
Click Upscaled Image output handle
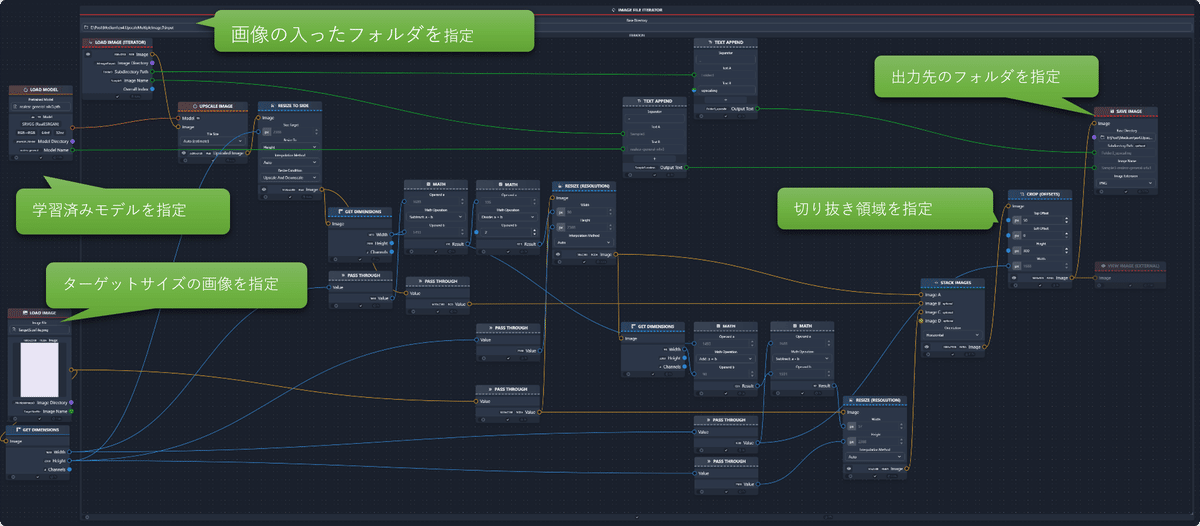pos(247,153)
